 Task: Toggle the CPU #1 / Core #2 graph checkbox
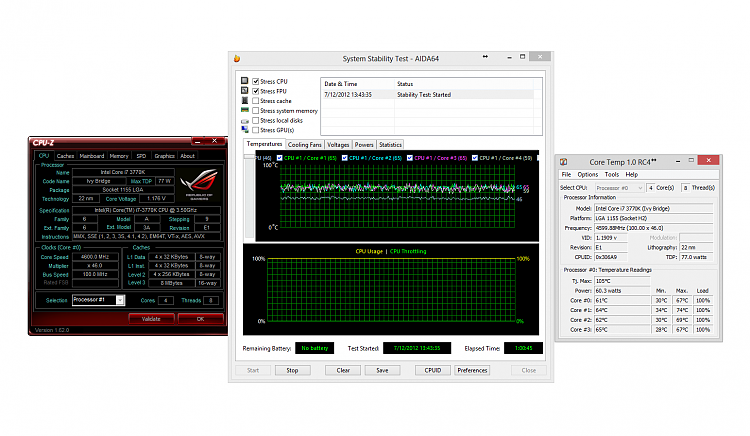[x=344, y=158]
